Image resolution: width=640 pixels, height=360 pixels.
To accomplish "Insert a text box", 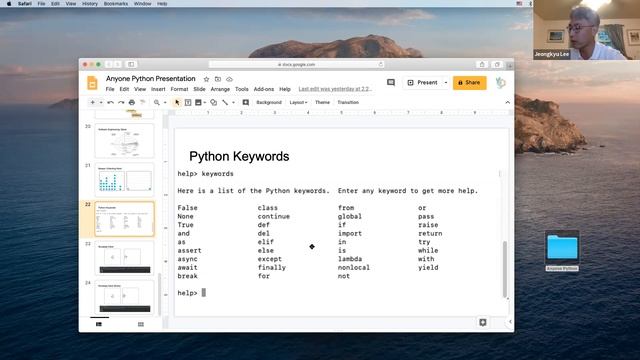I will coord(188,102).
